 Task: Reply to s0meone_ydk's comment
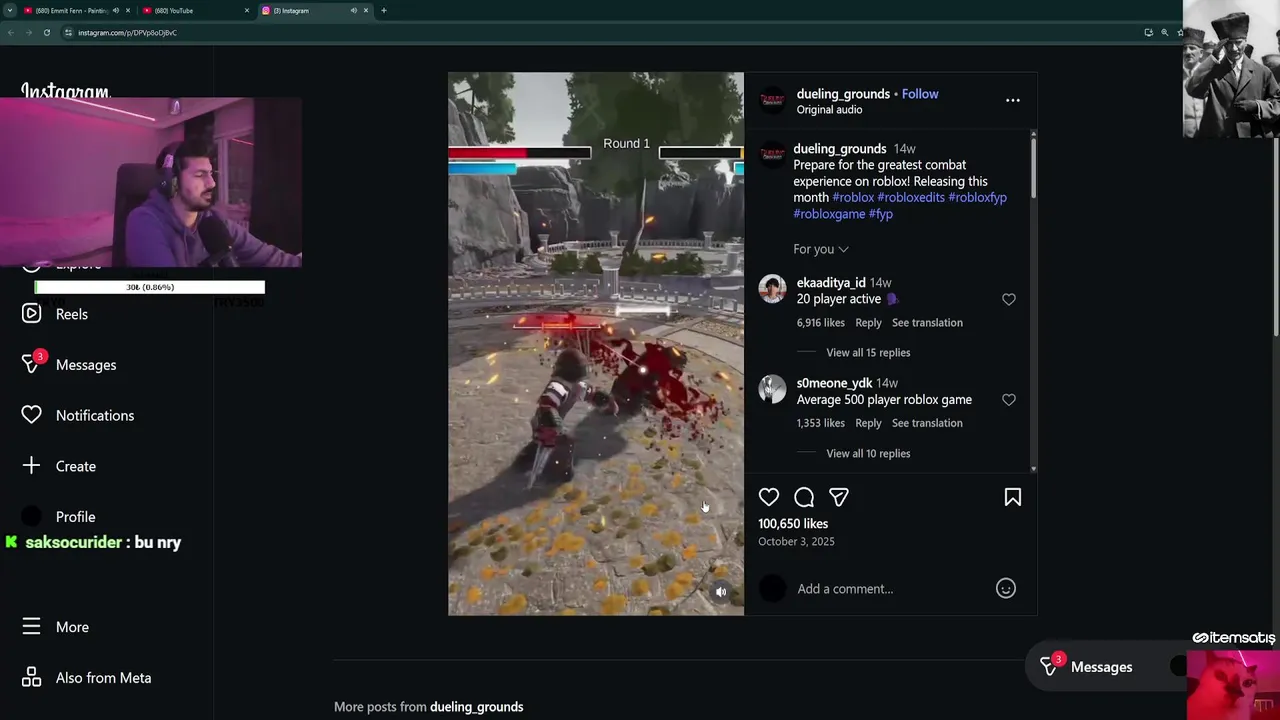click(868, 423)
